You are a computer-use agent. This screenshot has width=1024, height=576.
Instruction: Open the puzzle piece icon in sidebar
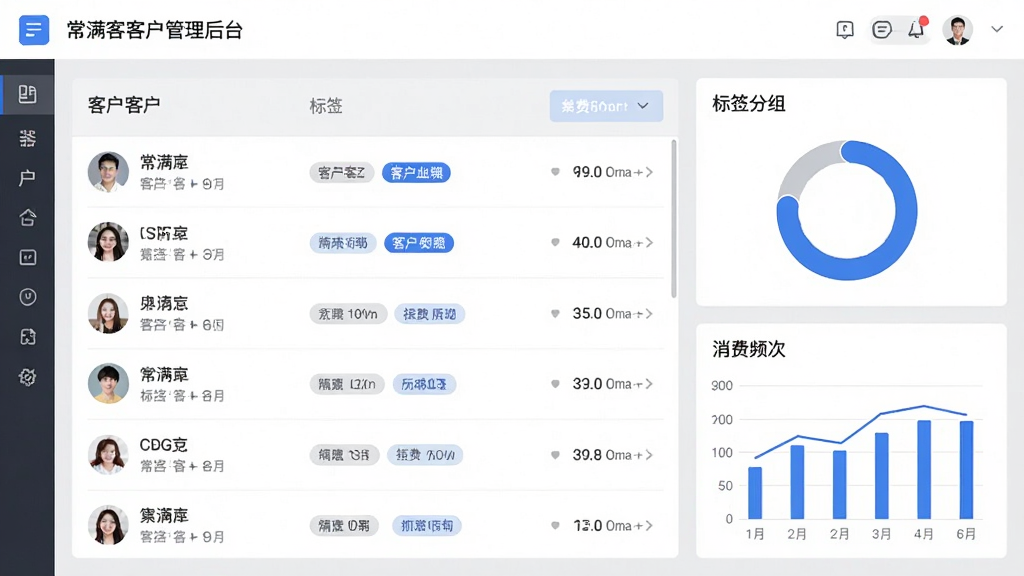(27, 337)
